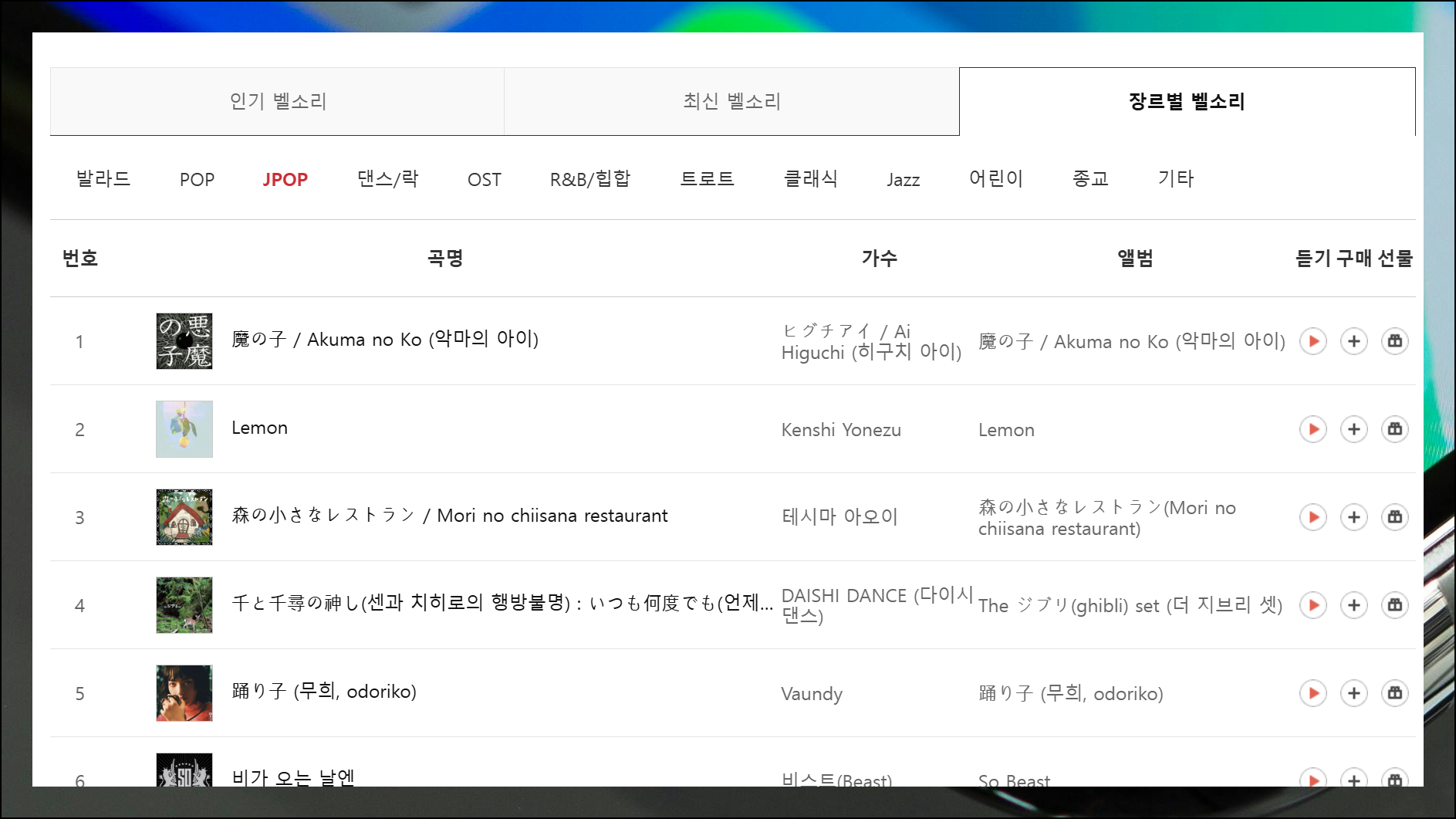
Task: View Mori no chiisana restaurant cover art
Action: pyautogui.click(x=184, y=517)
